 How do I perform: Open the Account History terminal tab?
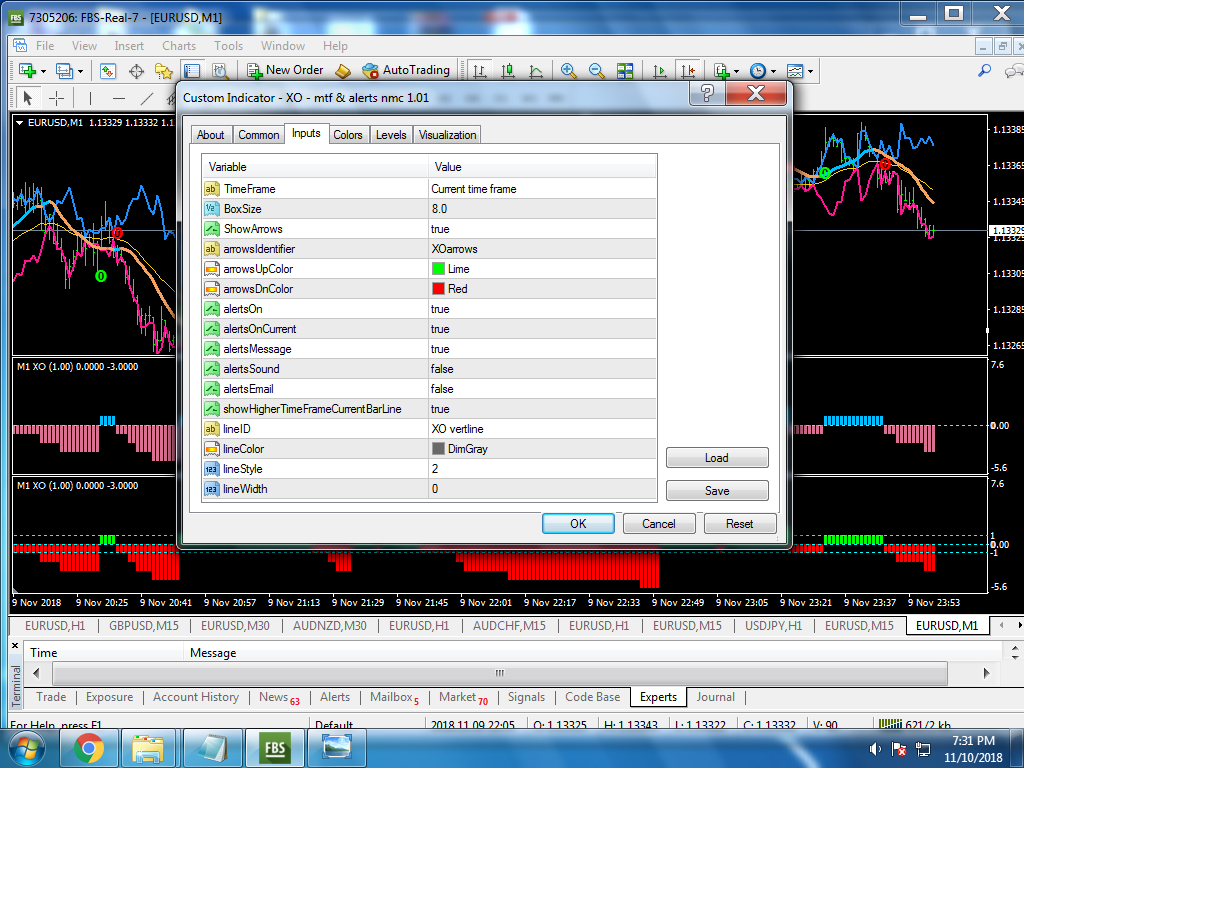(196, 698)
